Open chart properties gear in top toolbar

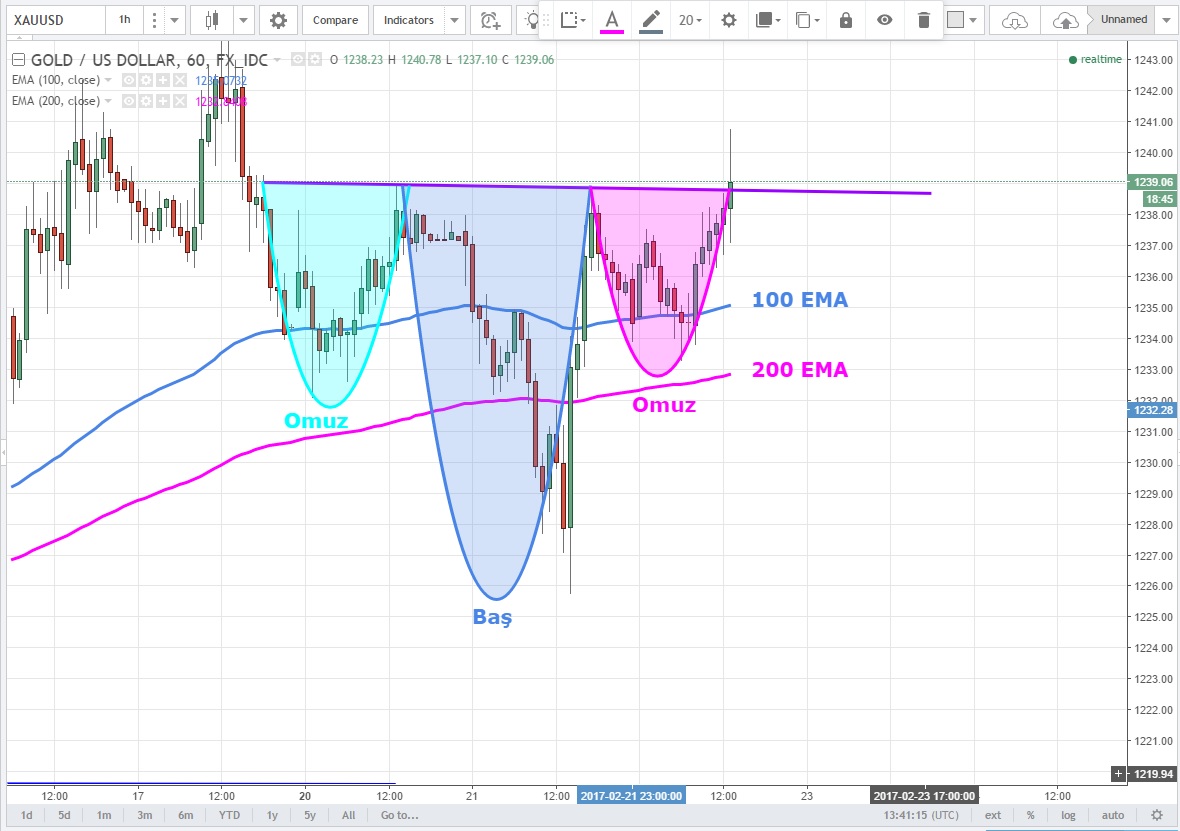click(278, 20)
